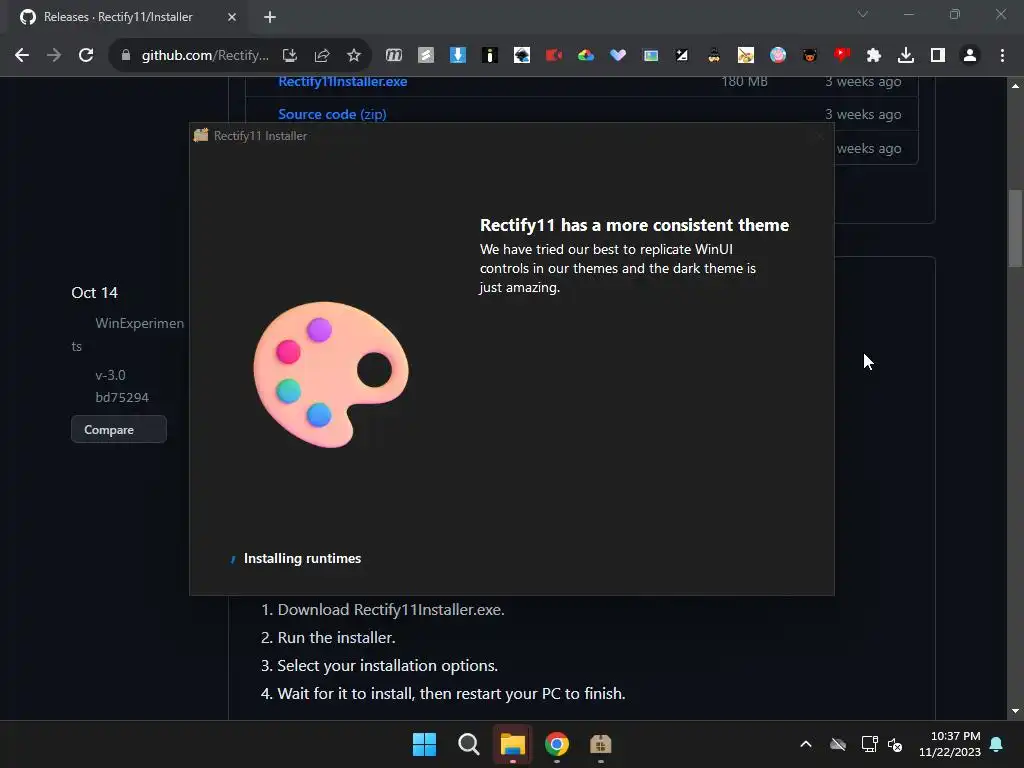Click the forward navigation arrow
Viewport: 1024px width, 768px height.
tap(54, 56)
